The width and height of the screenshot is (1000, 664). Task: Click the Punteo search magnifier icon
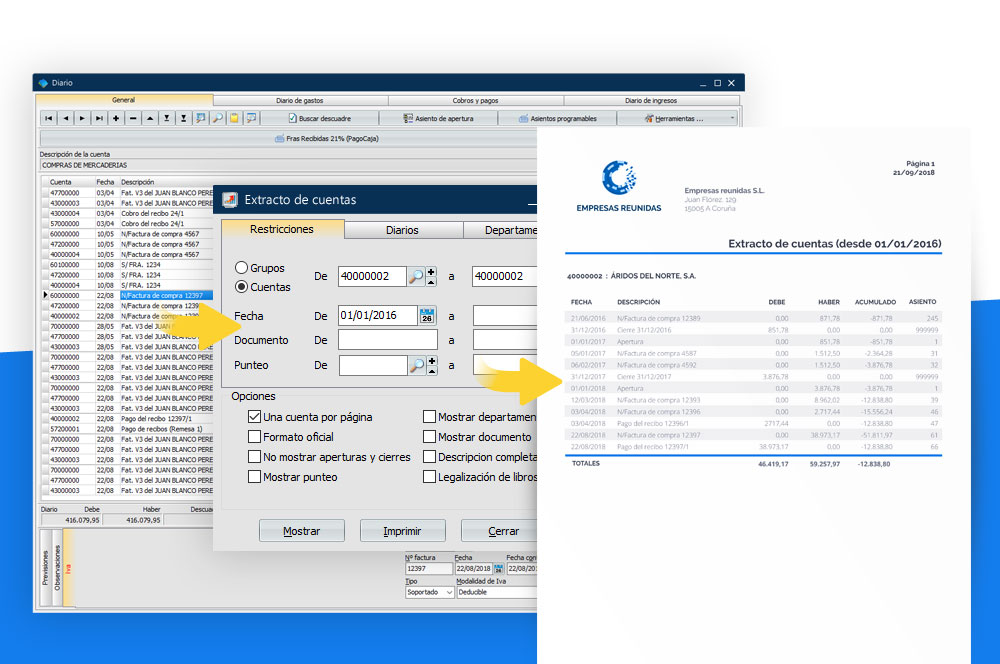coord(416,365)
